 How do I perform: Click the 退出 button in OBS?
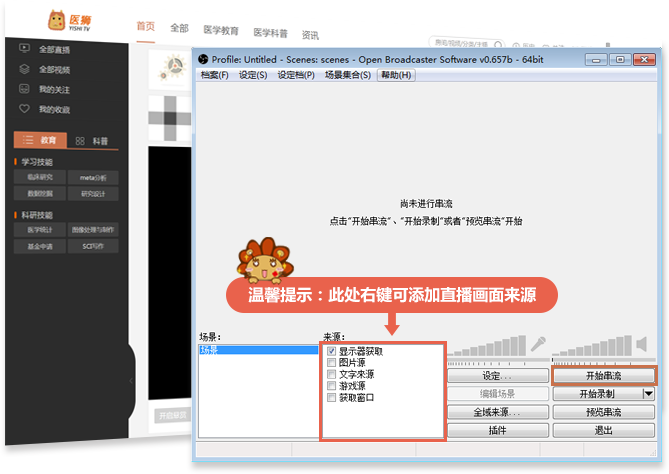coord(604,430)
